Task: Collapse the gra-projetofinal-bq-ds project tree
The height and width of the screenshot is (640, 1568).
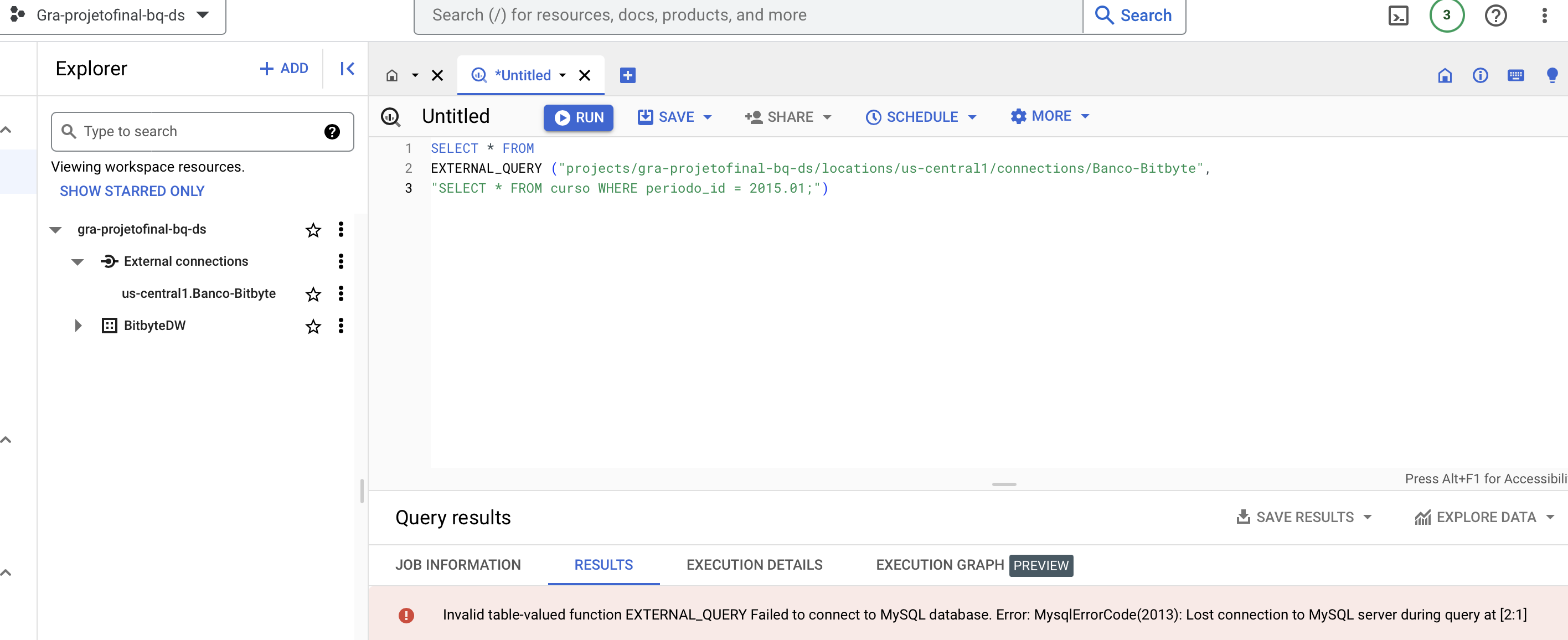Action: pyautogui.click(x=55, y=230)
